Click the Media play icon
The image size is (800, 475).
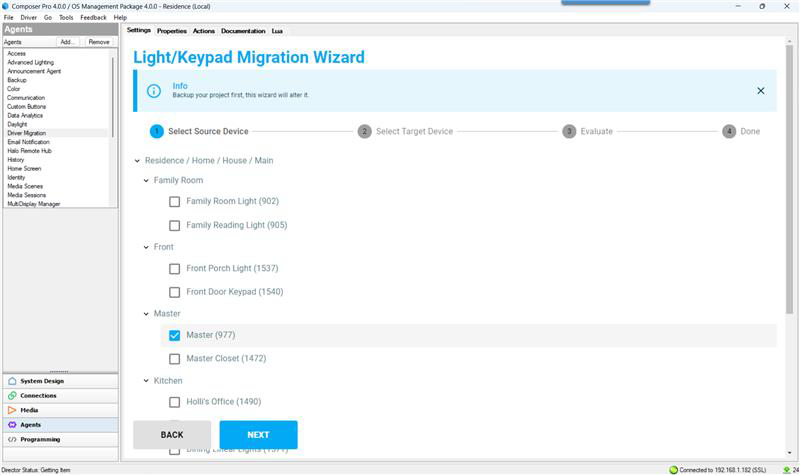(x=12, y=410)
